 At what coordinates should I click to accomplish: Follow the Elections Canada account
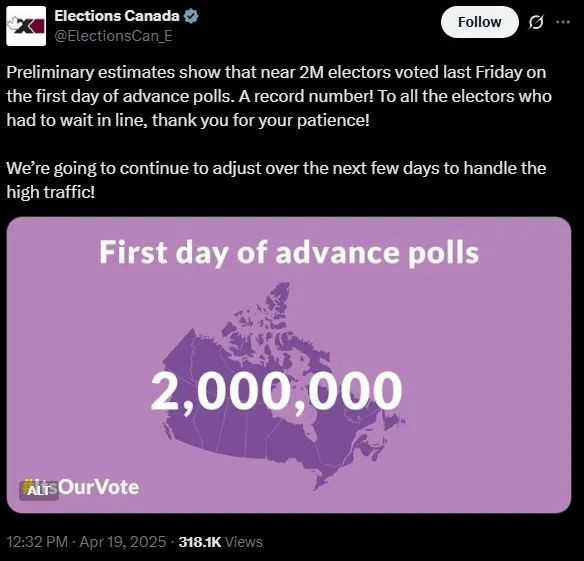(x=480, y=22)
